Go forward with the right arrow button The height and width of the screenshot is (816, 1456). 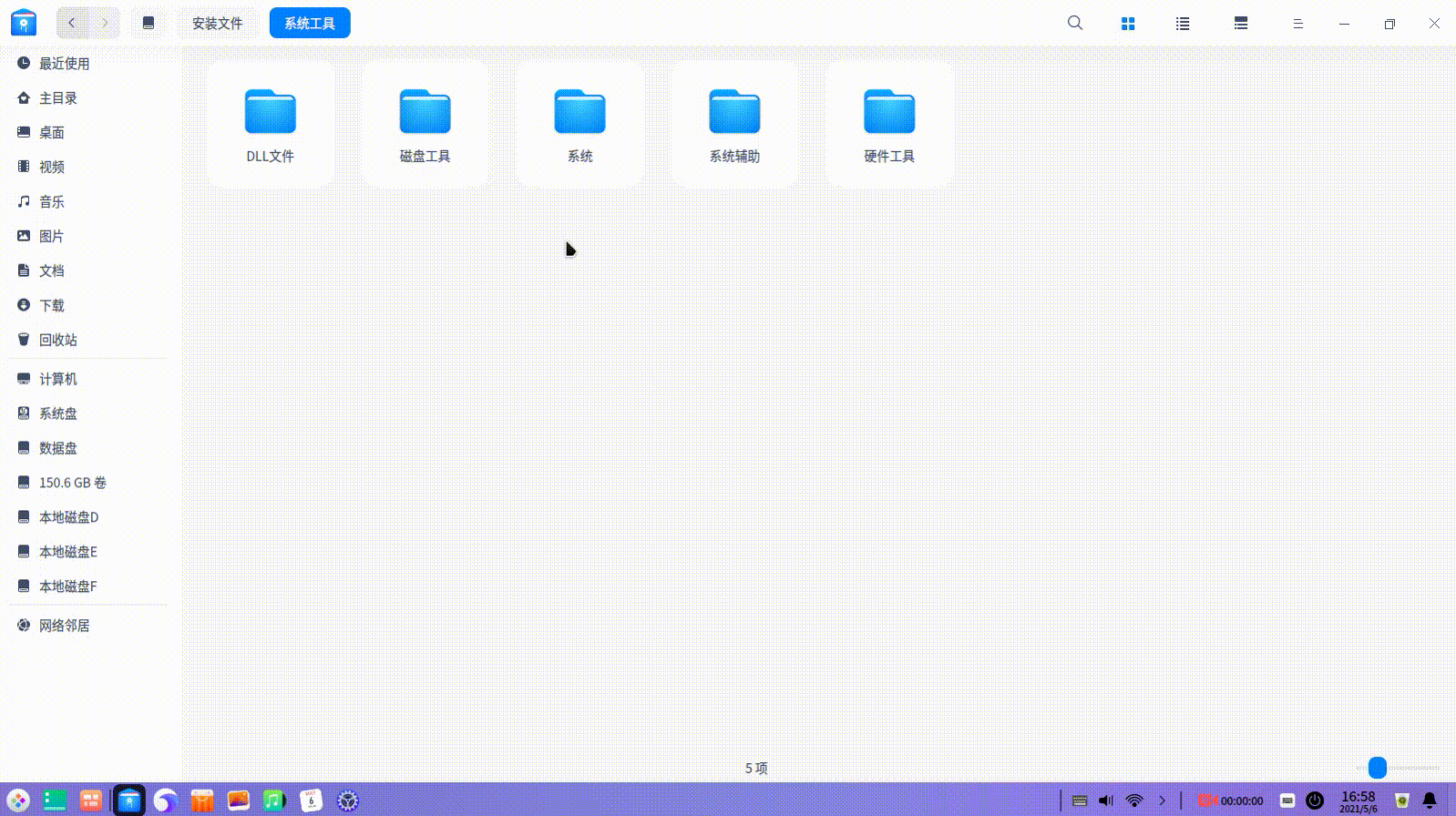[105, 23]
